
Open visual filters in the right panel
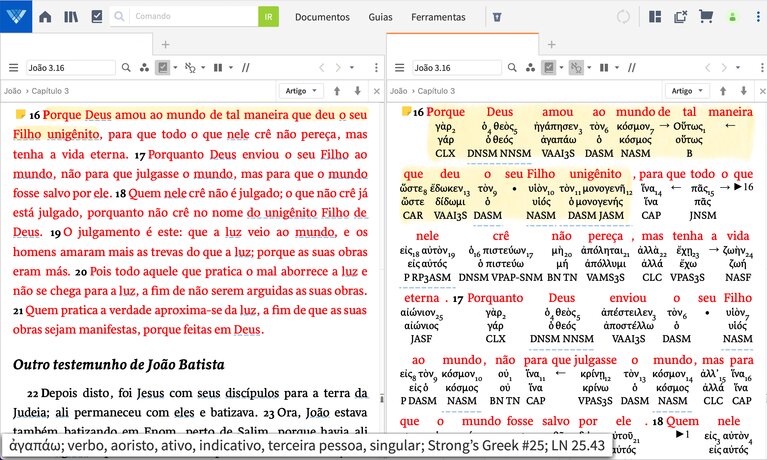[x=530, y=68]
